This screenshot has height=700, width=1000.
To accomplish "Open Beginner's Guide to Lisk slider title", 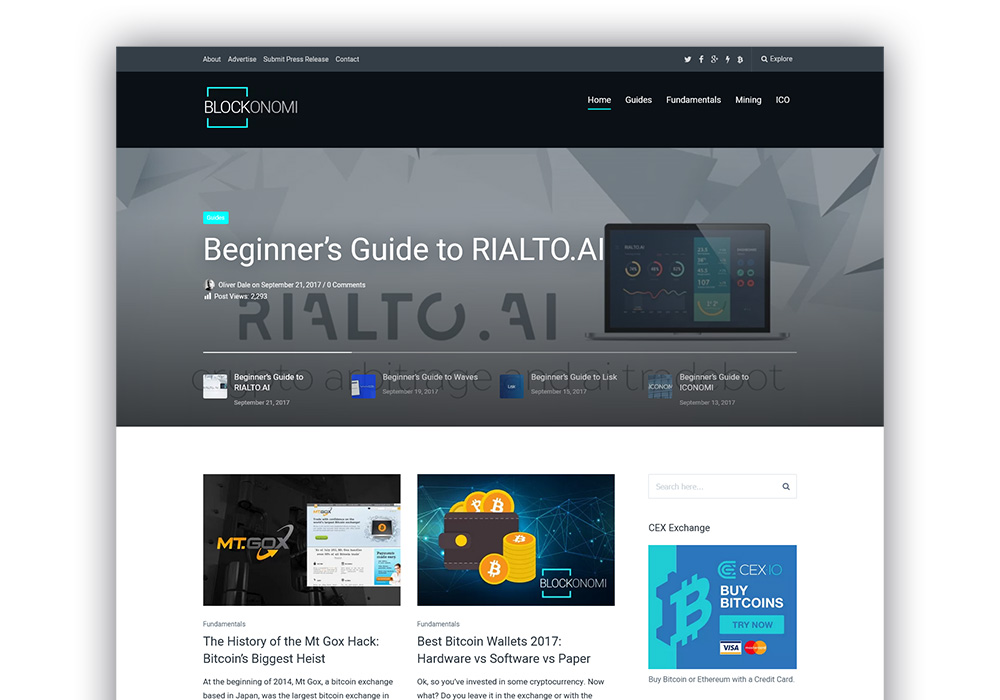I will tap(574, 377).
